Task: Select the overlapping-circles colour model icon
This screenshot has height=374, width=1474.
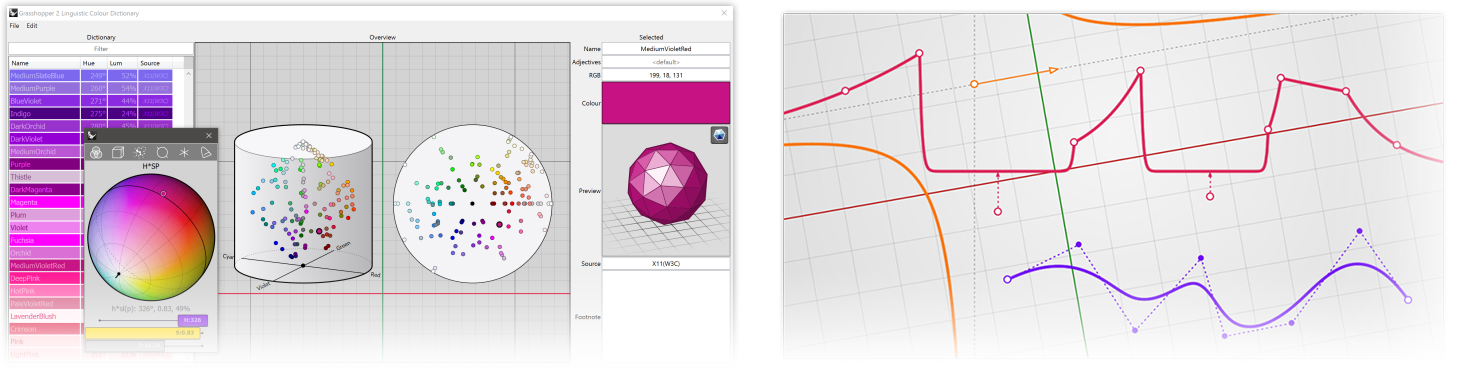Action: 97,152
